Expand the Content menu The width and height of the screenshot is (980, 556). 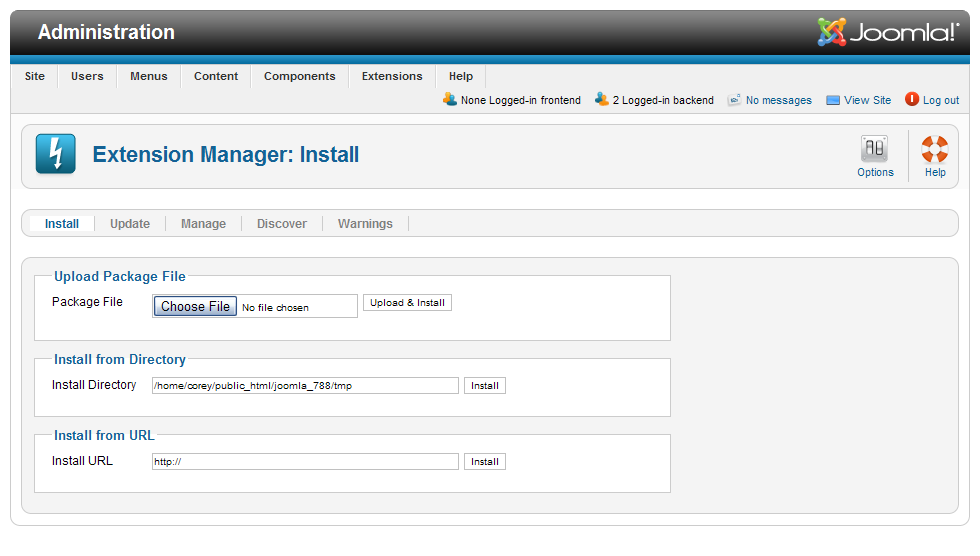216,76
